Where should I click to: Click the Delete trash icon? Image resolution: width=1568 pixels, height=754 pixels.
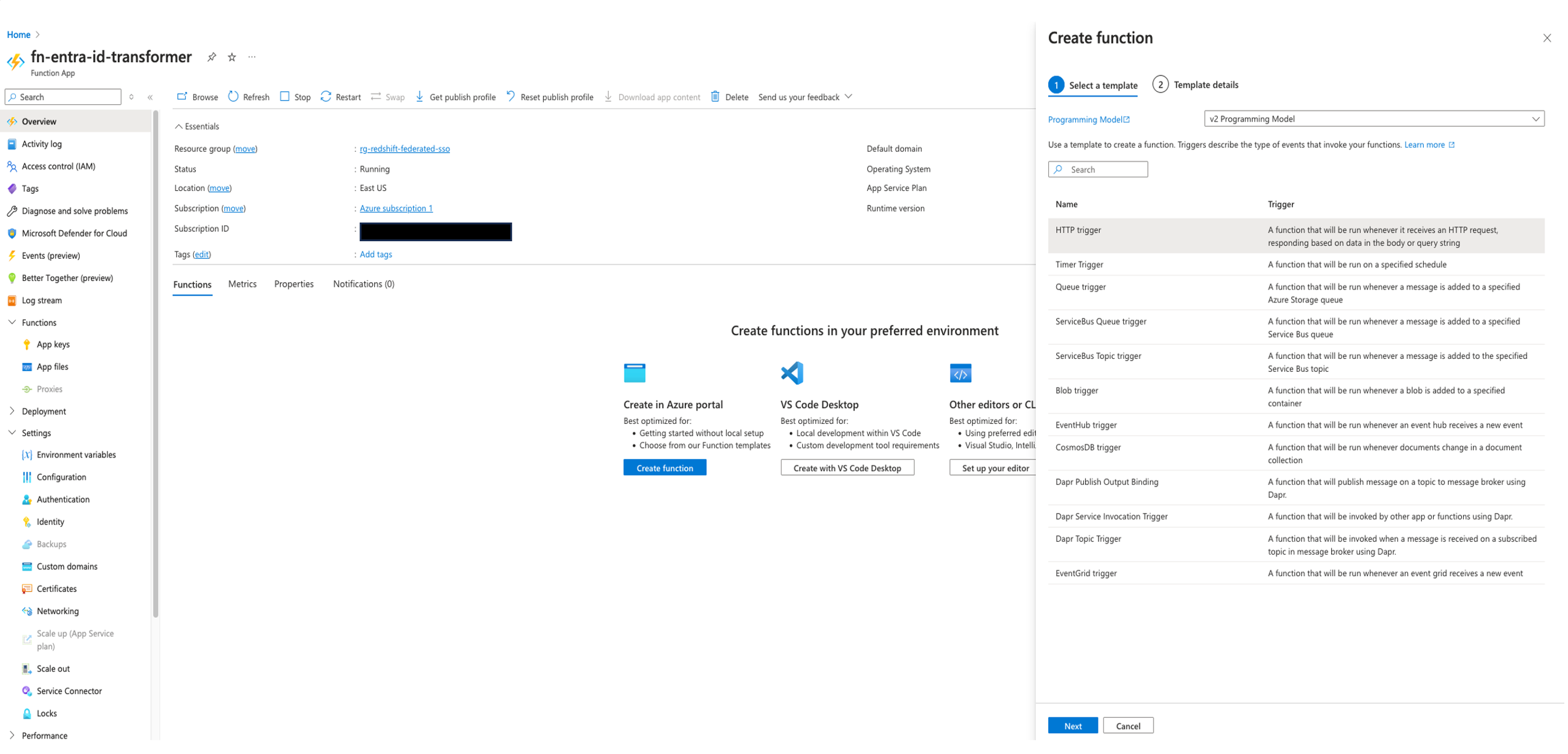coord(716,97)
